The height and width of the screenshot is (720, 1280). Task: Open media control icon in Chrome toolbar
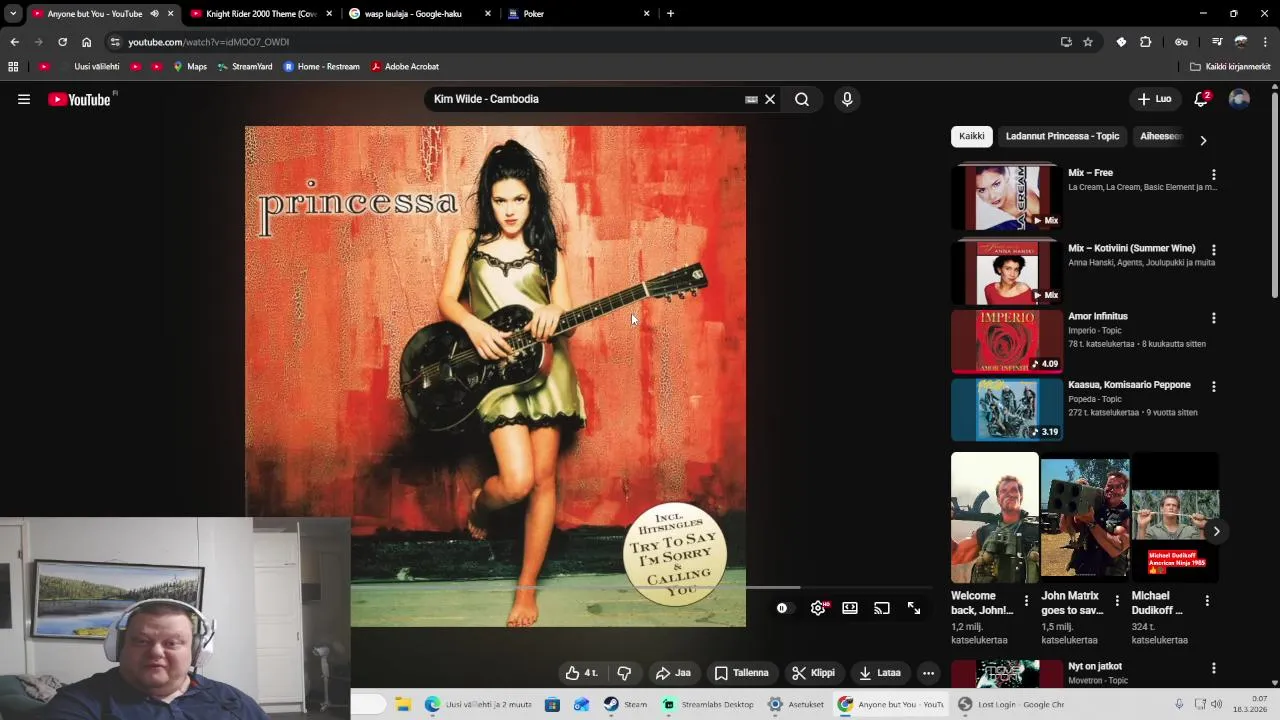(x=1217, y=42)
